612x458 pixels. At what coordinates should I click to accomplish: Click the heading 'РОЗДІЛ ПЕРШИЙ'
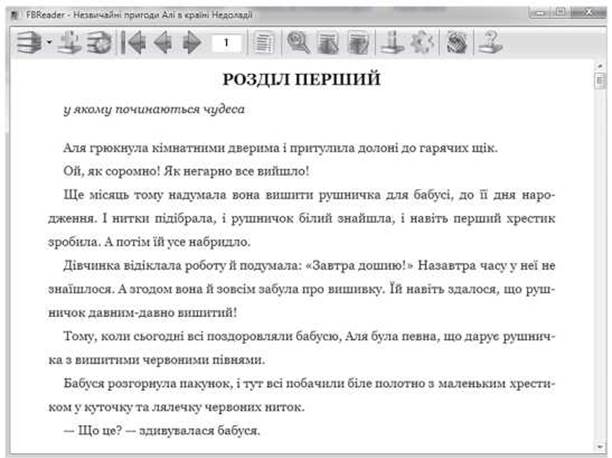301,79
